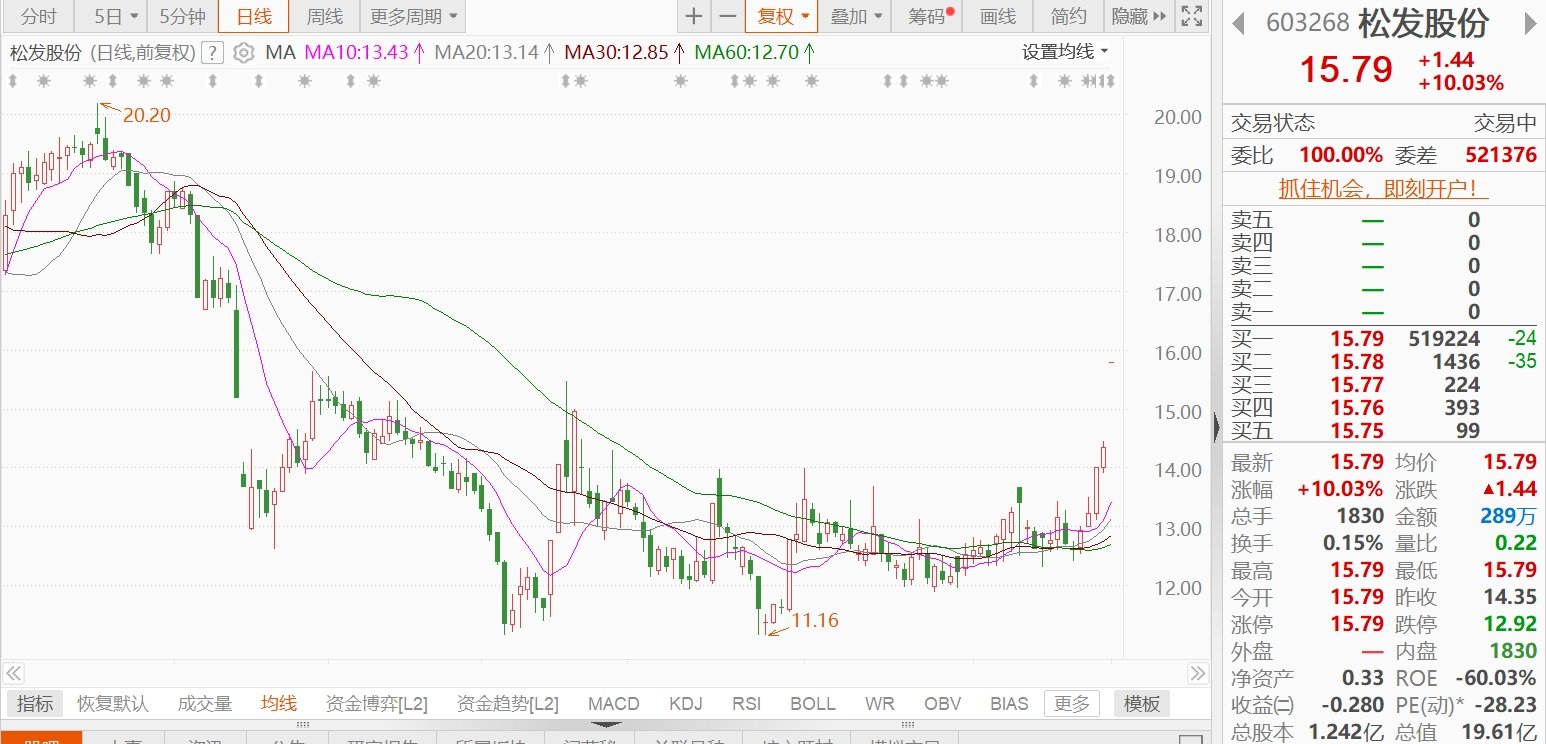Open fullscreen chart view icon
The width and height of the screenshot is (1546, 744).
(1190, 16)
